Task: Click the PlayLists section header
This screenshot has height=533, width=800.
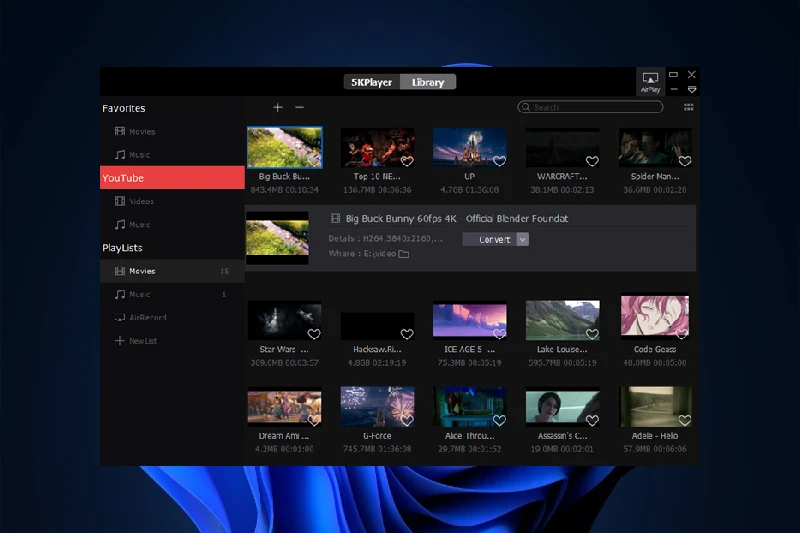Action: 122,248
